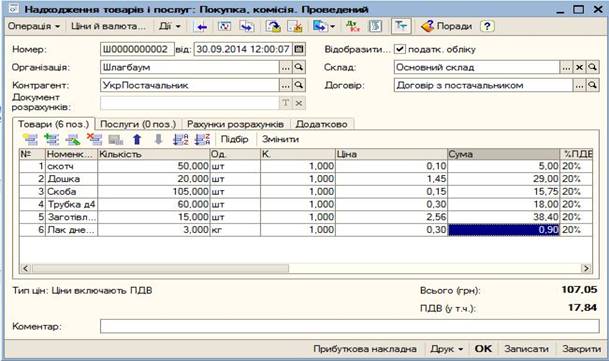This screenshot has width=609, height=361.
Task: Delete row with red X icon
Action: 94,139
